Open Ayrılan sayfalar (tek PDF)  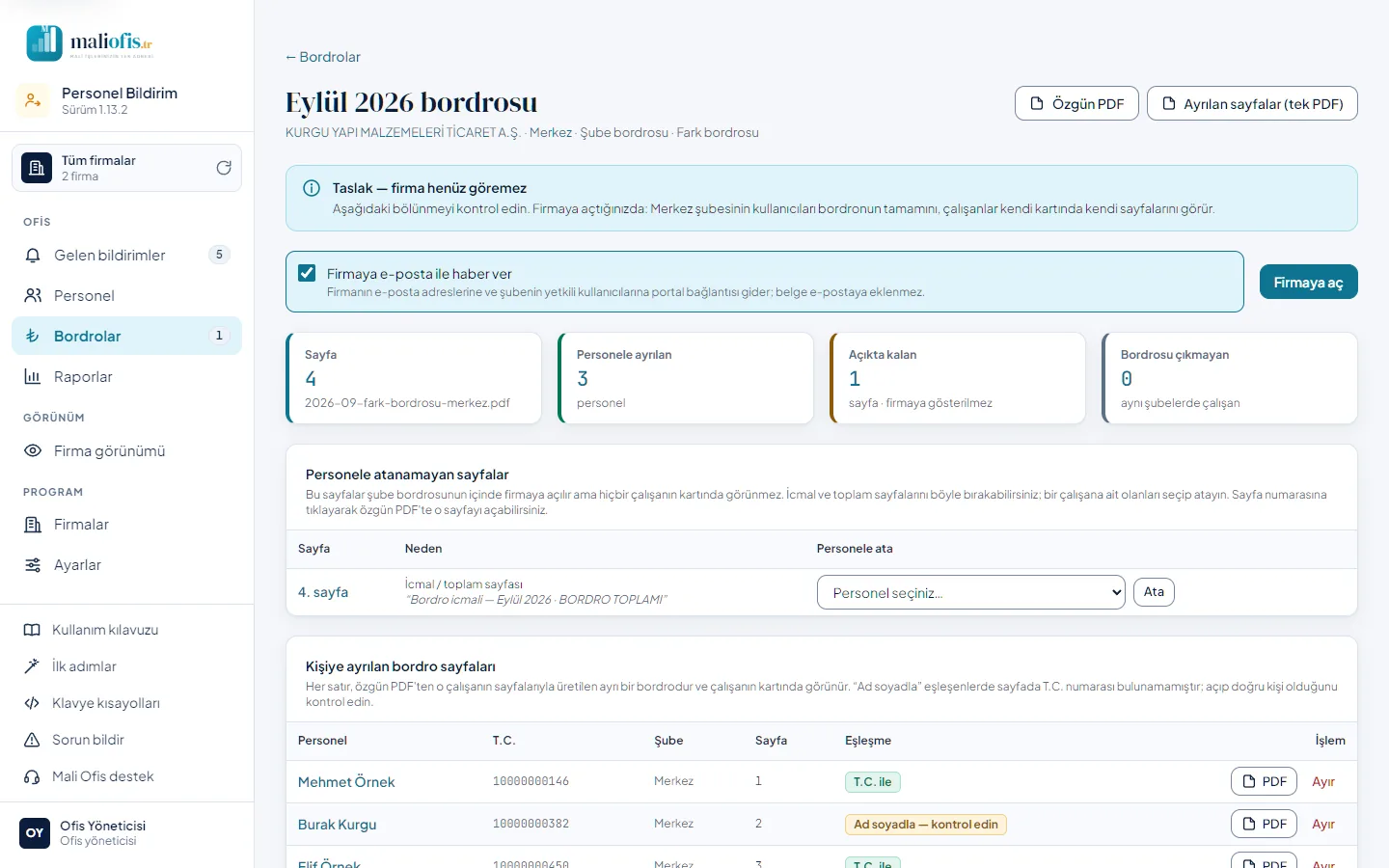pyautogui.click(x=1252, y=103)
